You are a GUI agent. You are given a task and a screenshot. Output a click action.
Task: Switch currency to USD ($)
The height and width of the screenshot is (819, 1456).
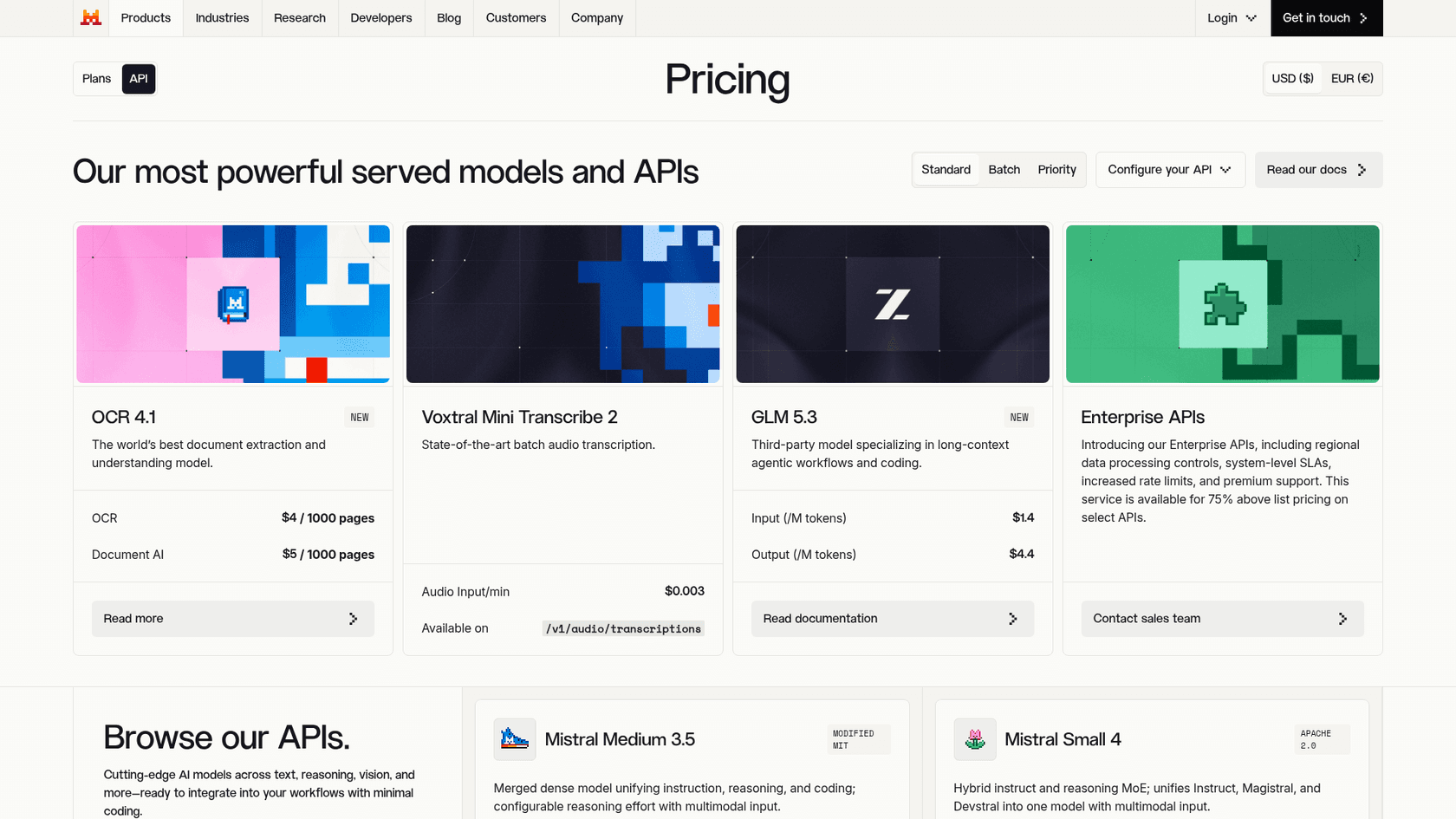coord(1292,79)
